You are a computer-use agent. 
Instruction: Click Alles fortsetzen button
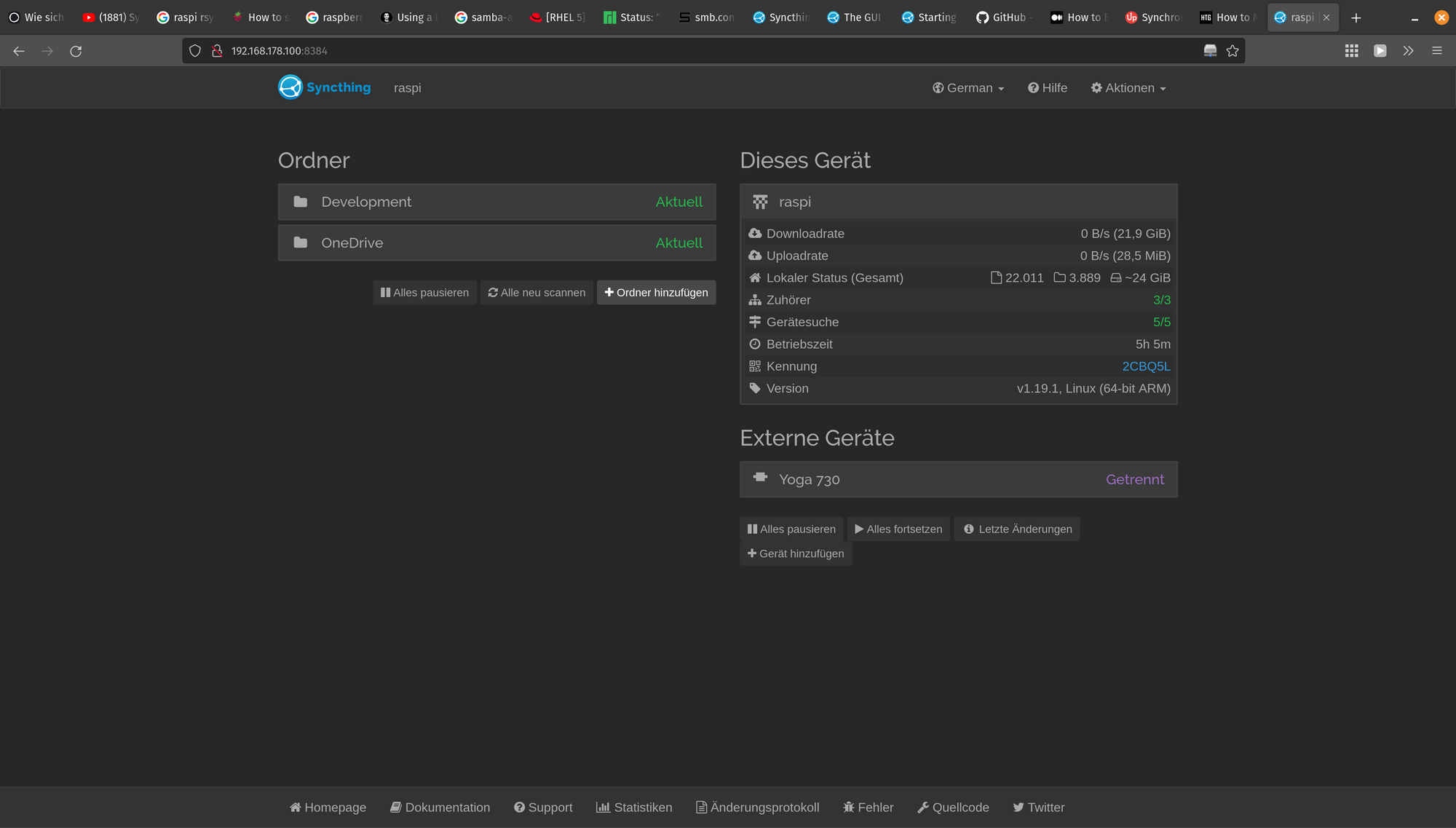898,529
